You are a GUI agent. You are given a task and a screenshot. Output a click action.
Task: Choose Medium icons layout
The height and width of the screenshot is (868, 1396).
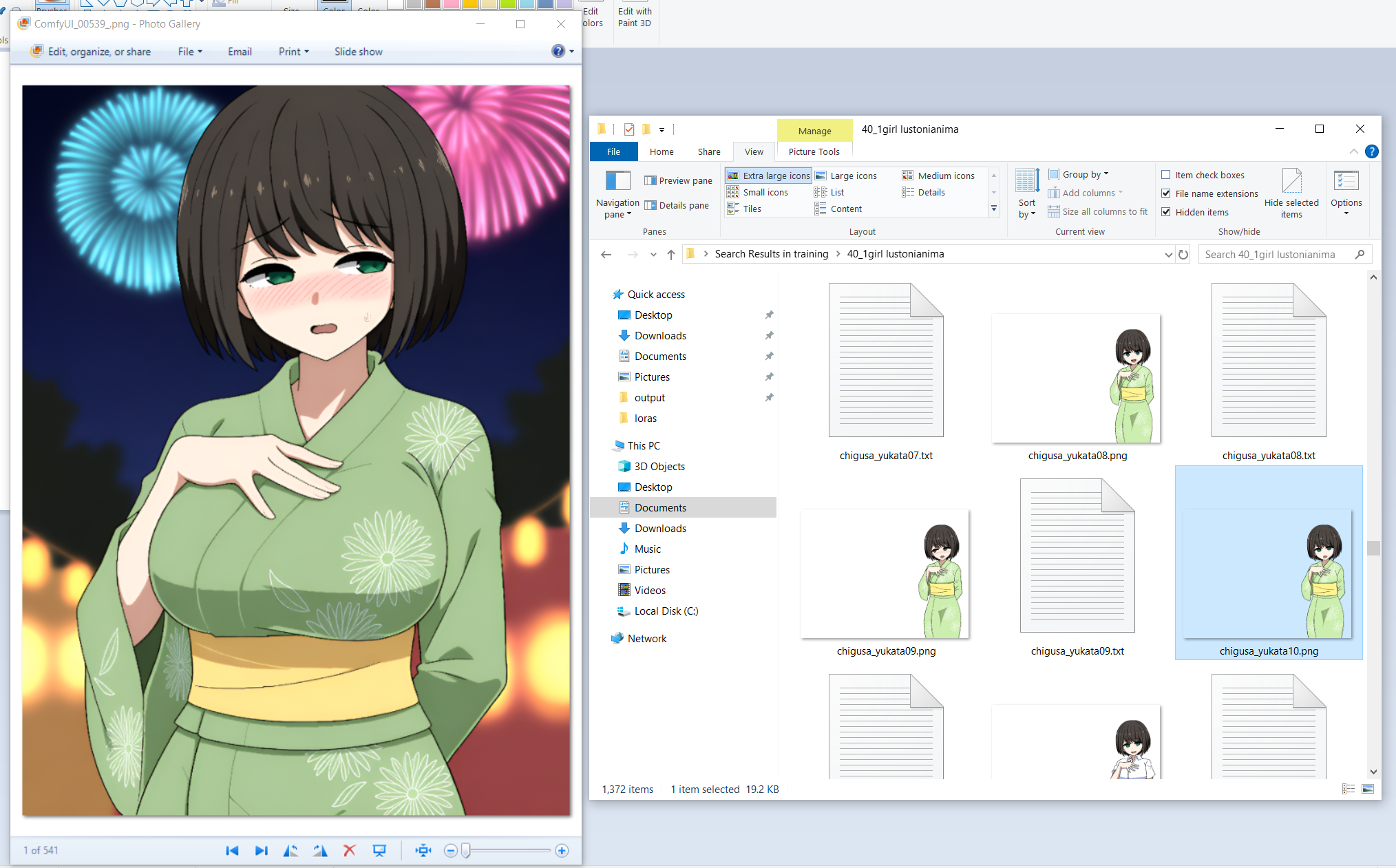coord(938,176)
